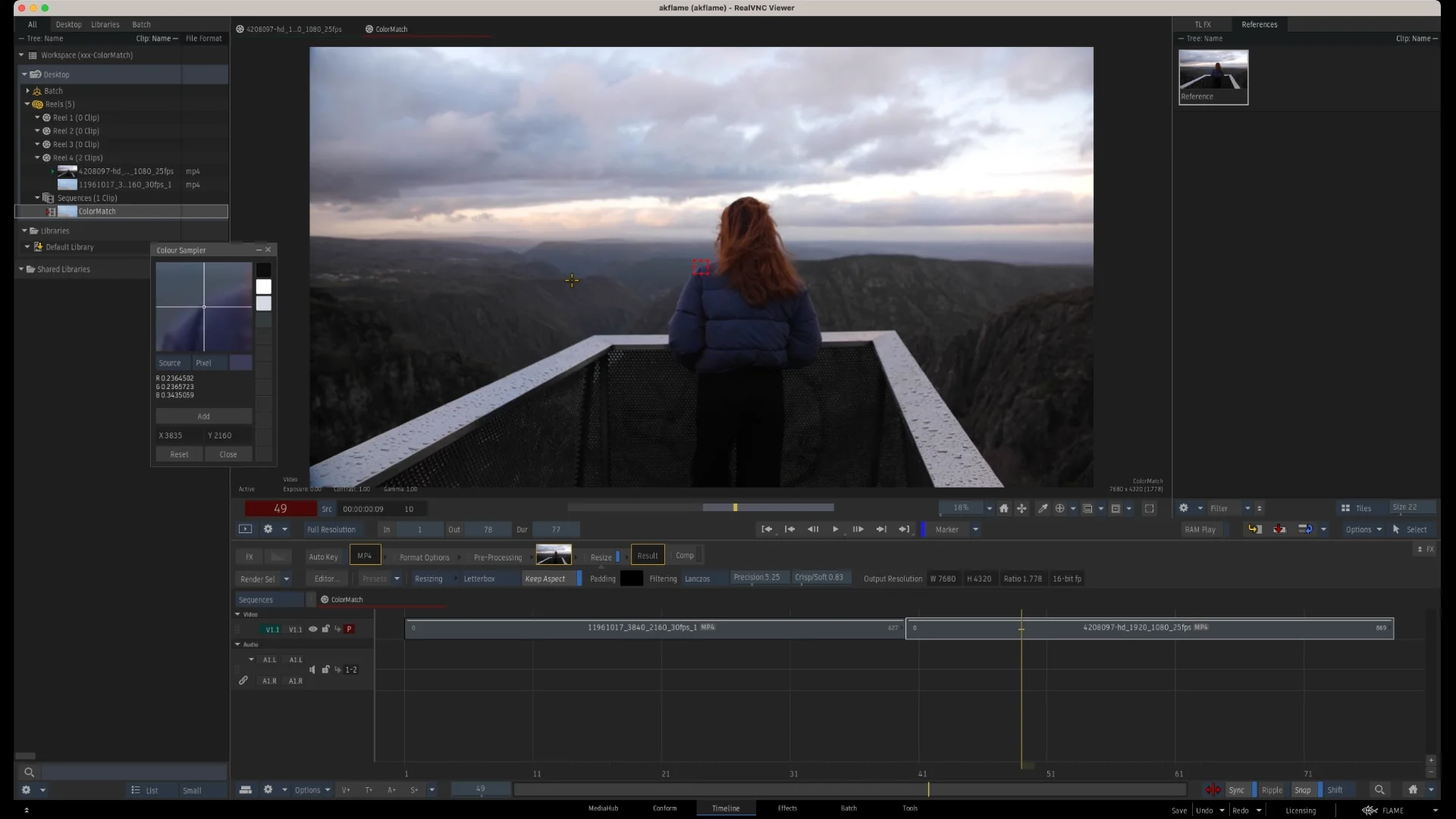Open the viewer zoom percentage dropdown

coord(989,509)
